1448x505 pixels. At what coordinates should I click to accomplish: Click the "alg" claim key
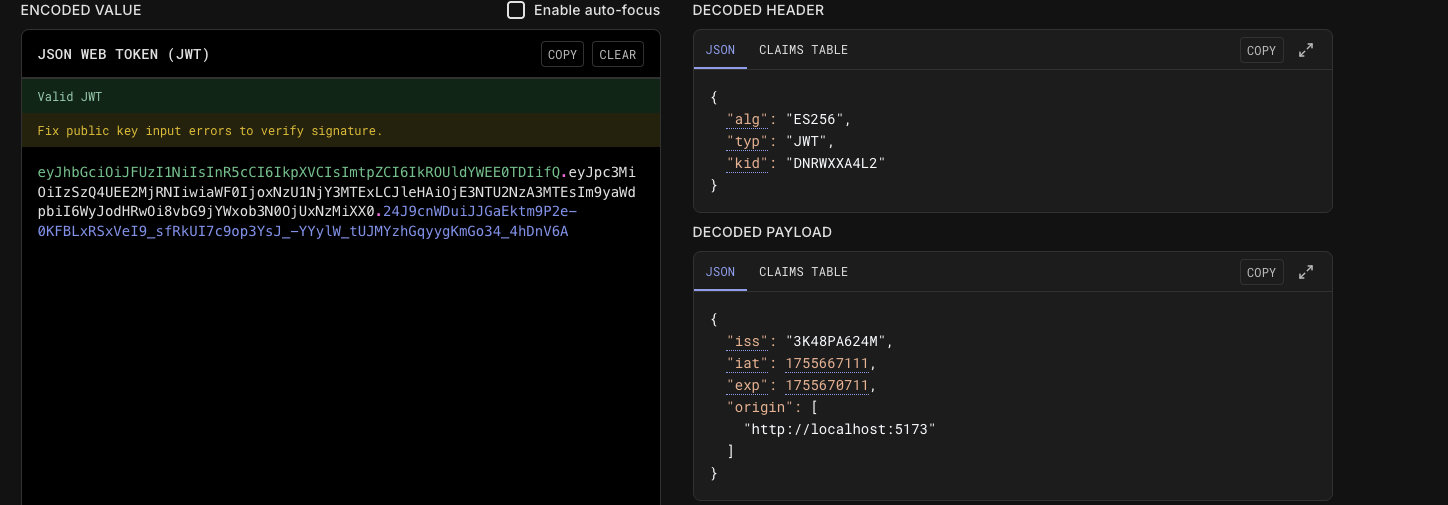coord(748,119)
